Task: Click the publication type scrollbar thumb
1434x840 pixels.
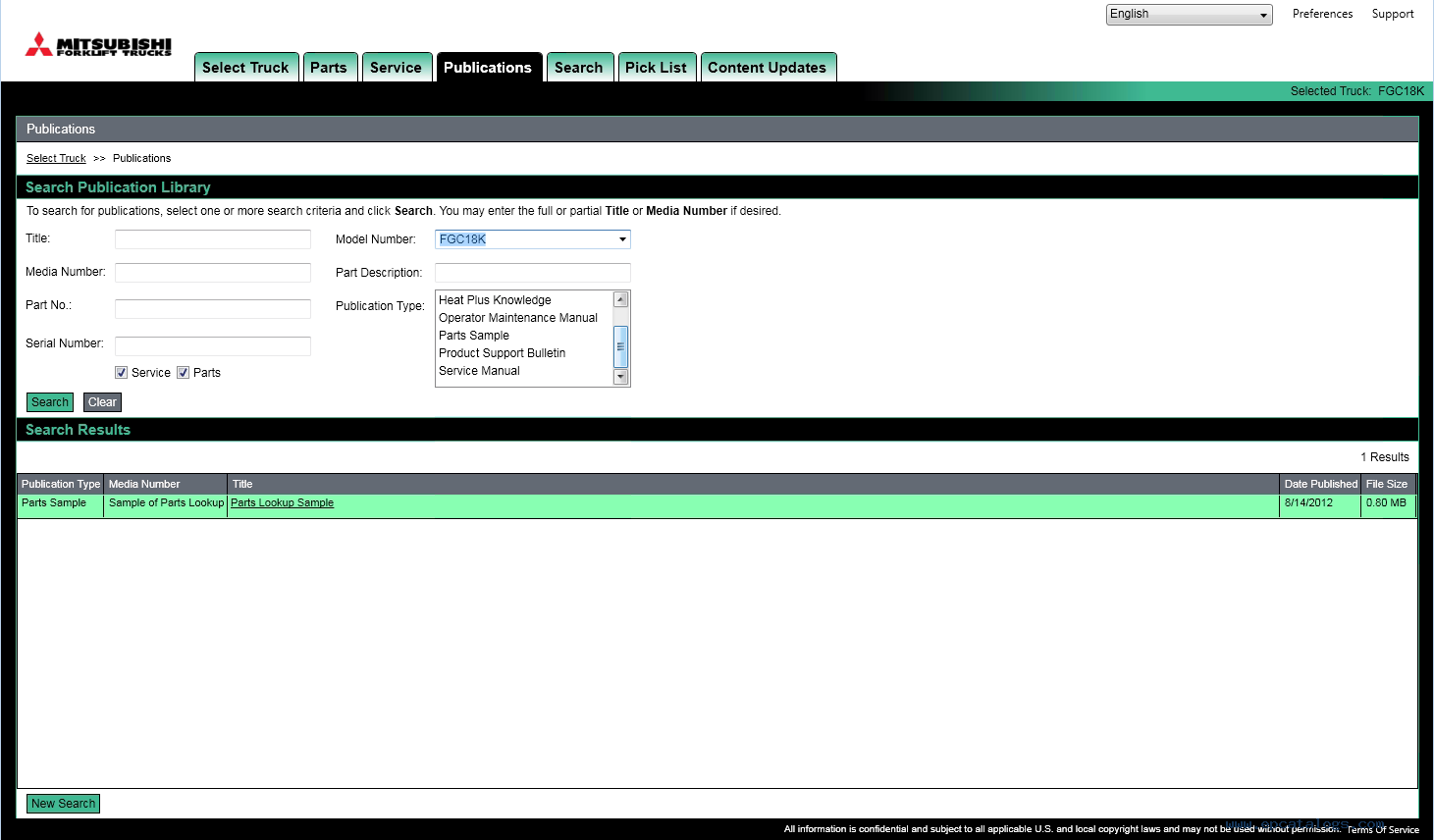Action: coord(620,346)
